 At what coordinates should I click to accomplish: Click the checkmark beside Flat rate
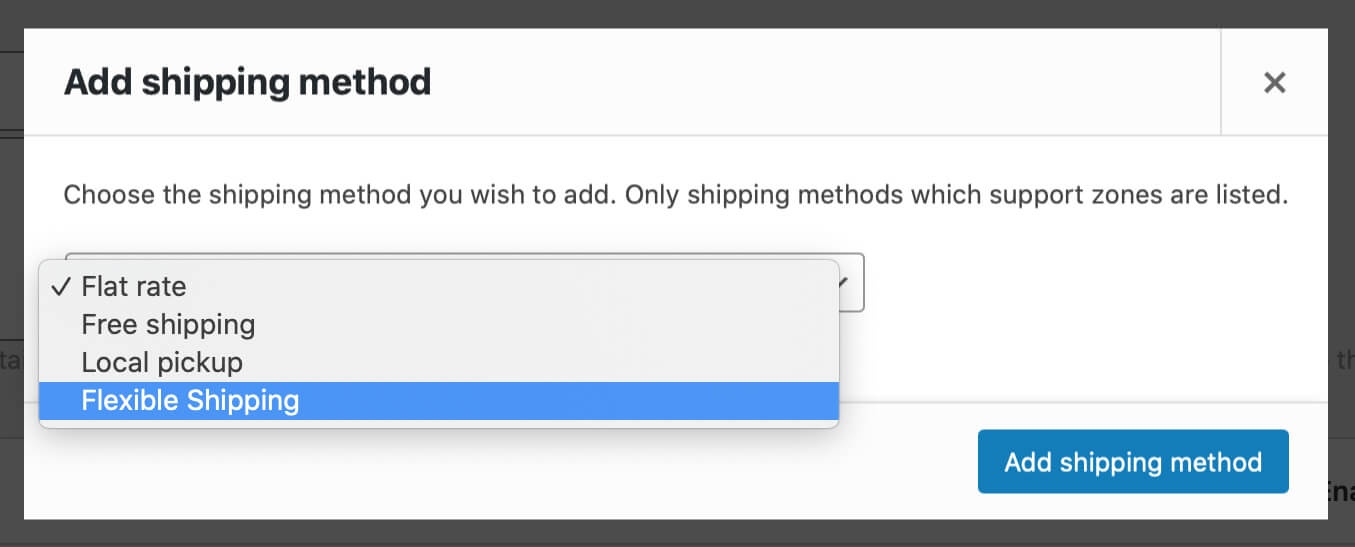point(61,287)
